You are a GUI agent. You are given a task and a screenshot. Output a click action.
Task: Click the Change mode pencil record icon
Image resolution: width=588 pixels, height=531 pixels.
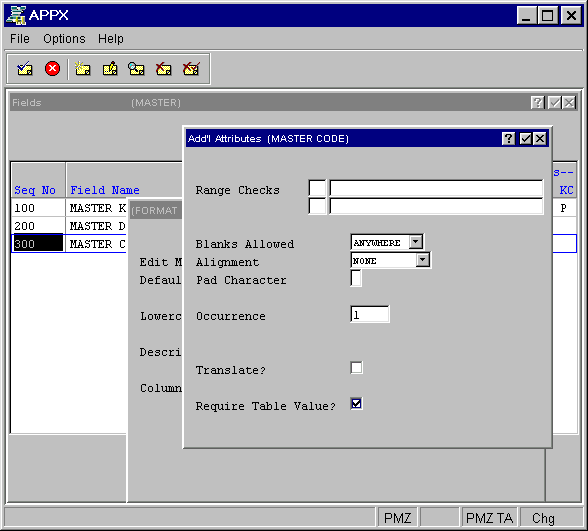[110, 69]
